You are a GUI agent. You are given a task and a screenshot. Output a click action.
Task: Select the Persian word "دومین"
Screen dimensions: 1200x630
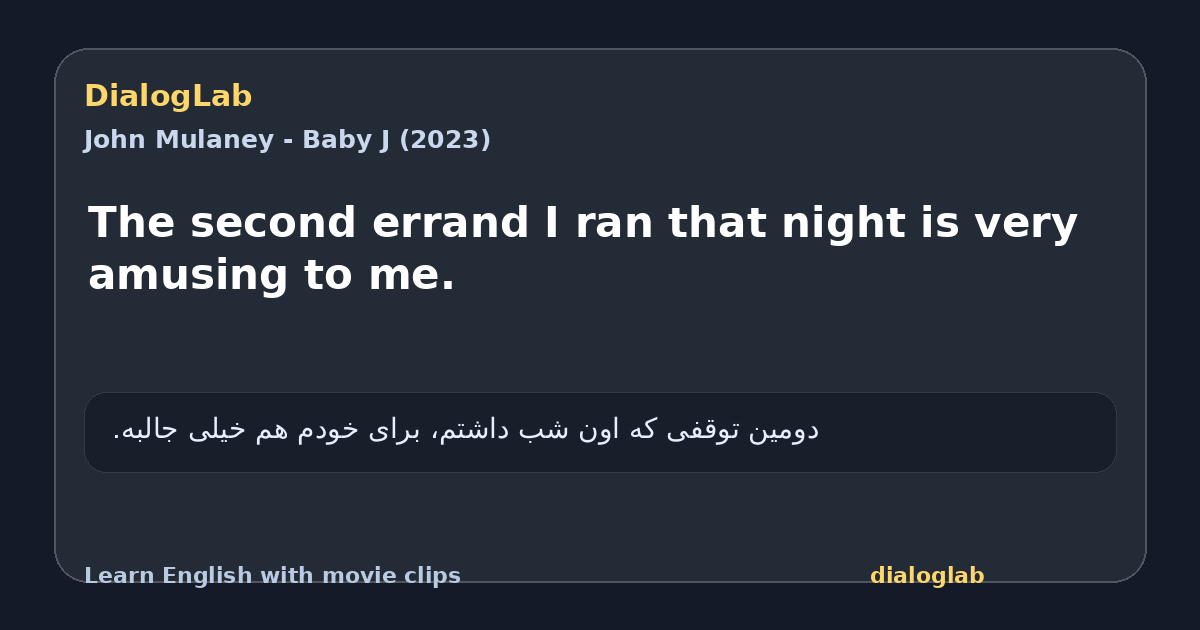[783, 430]
